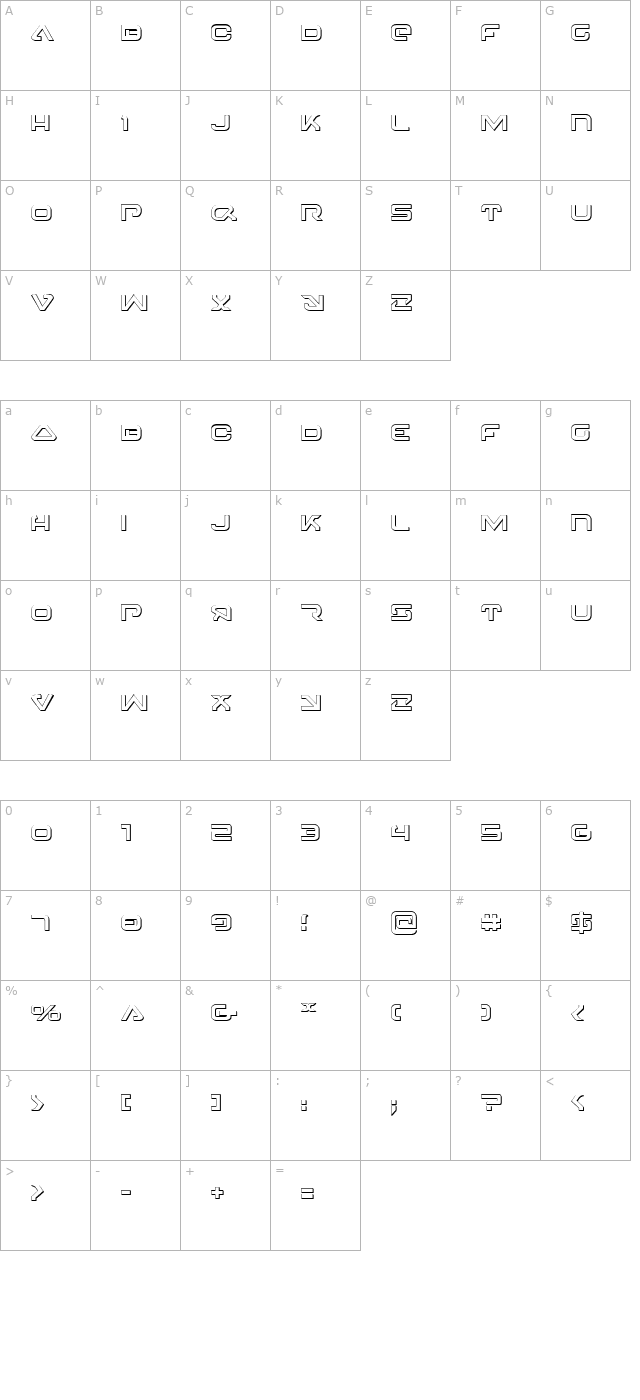Click the equals sign glyph cell
640x1400 pixels.
tap(315, 1205)
